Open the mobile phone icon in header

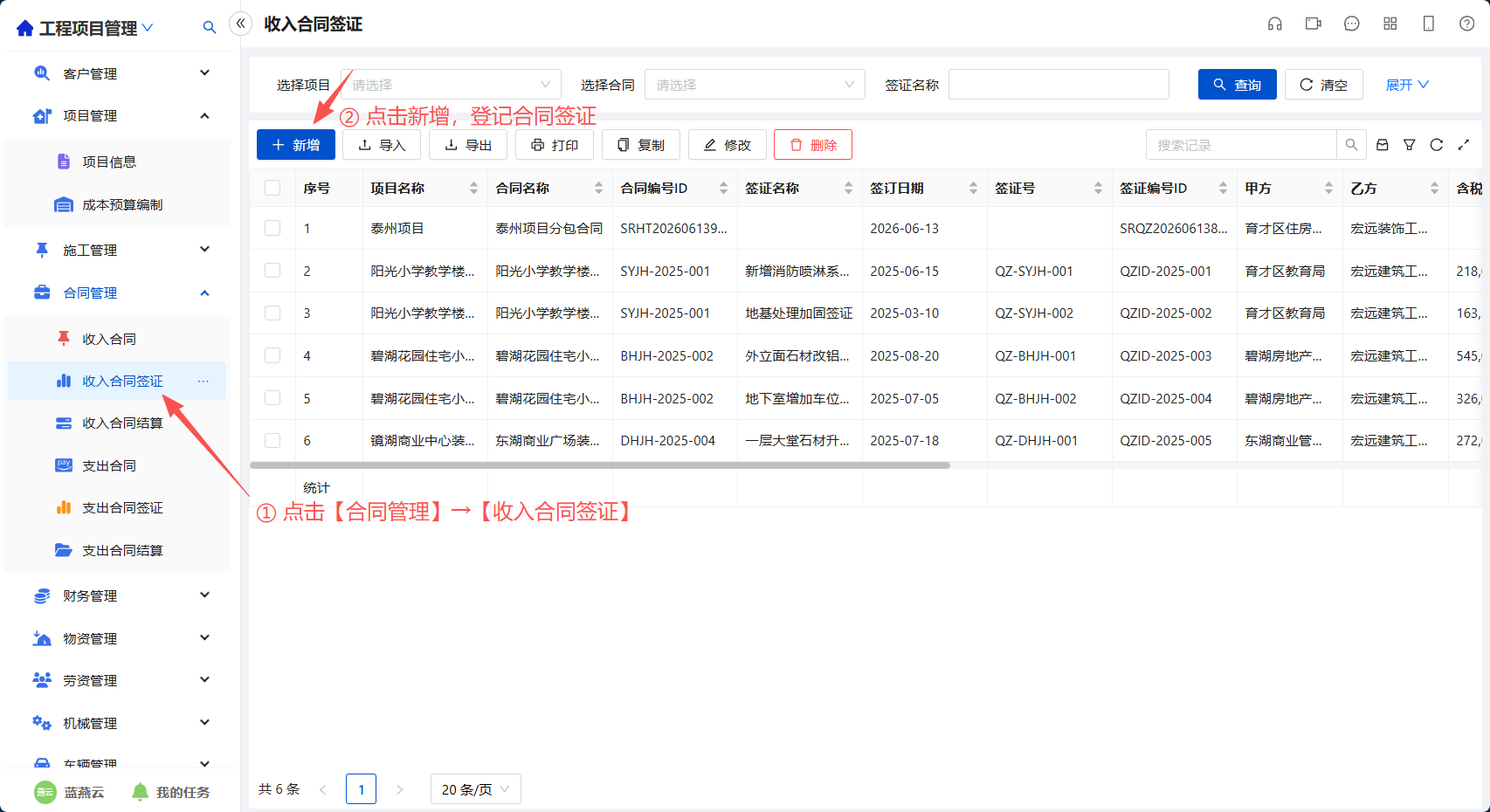[1429, 24]
